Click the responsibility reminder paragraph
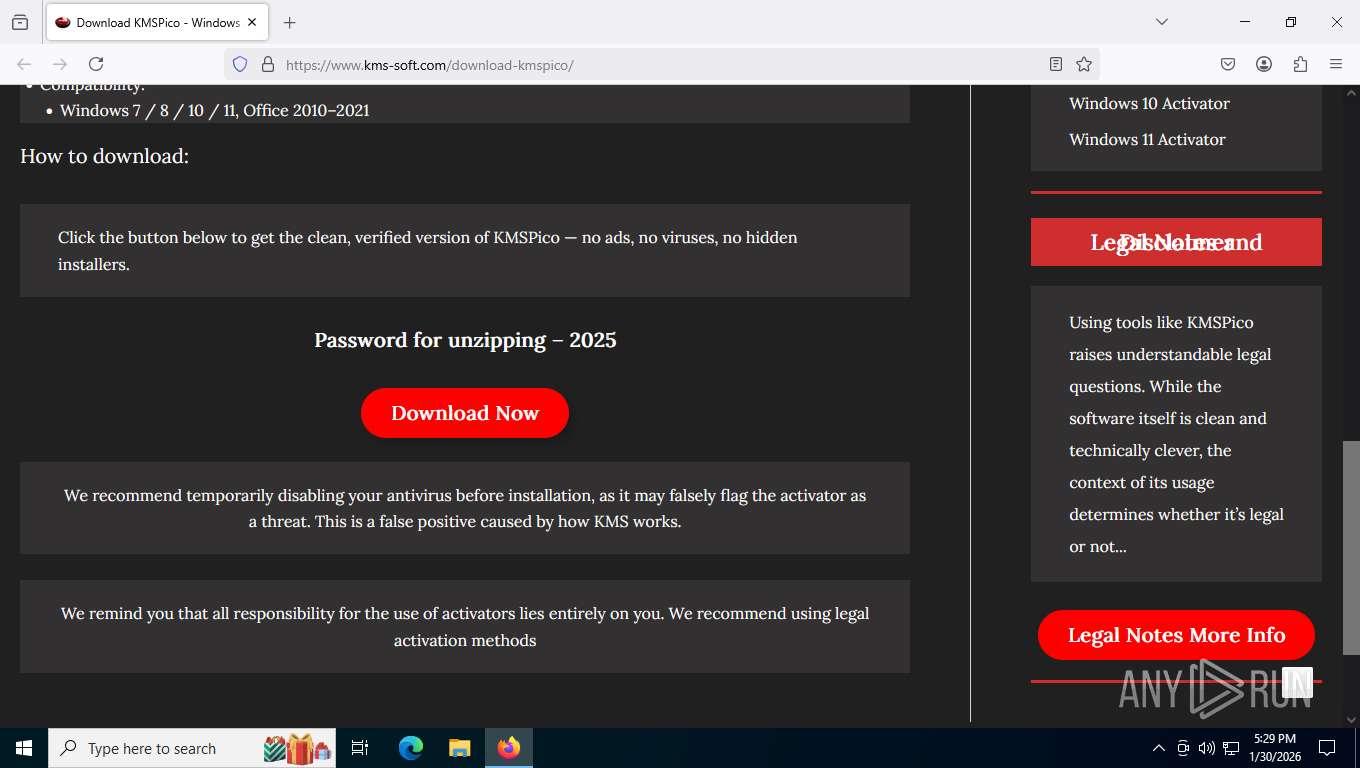Viewport: 1360px width, 768px height. [465, 626]
